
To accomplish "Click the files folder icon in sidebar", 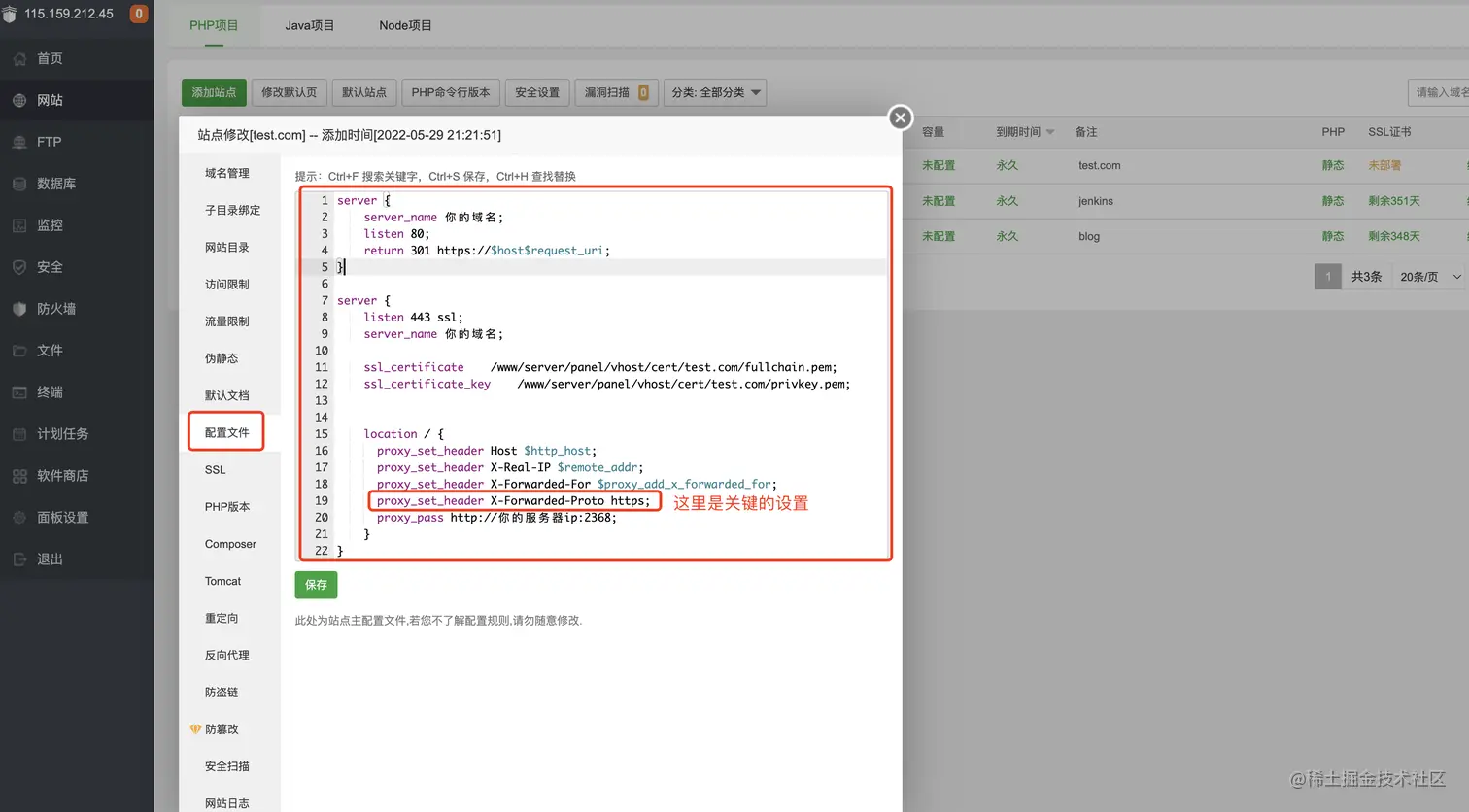I will pos(19,352).
